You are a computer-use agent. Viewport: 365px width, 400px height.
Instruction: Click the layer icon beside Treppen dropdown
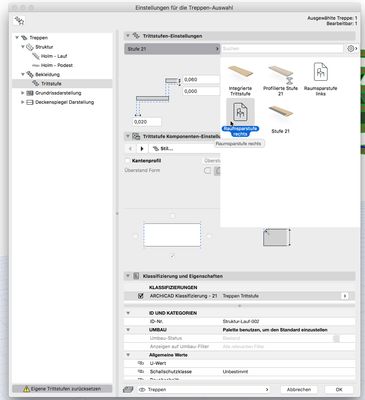128,389
